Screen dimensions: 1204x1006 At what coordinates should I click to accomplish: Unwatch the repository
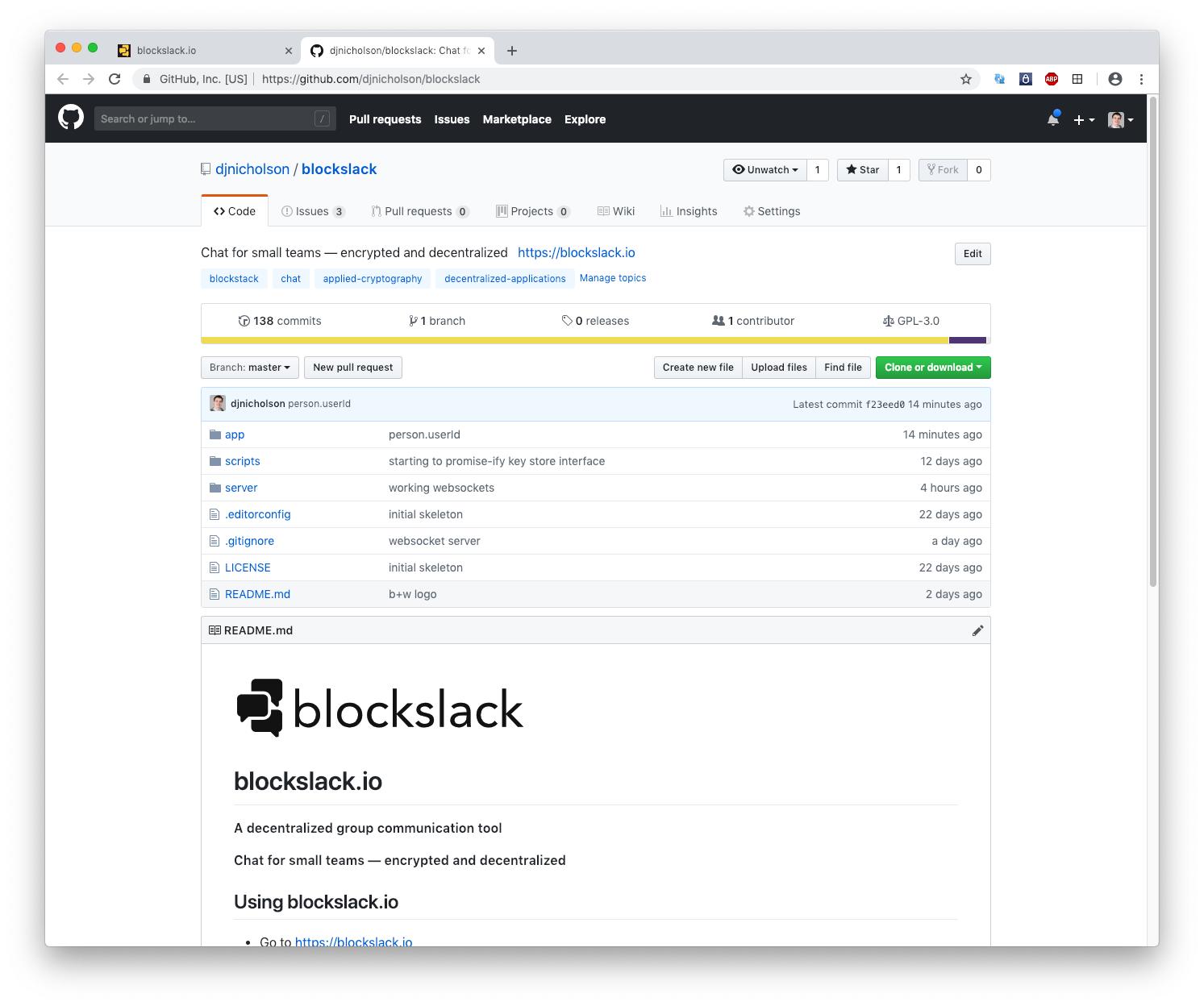(x=764, y=169)
